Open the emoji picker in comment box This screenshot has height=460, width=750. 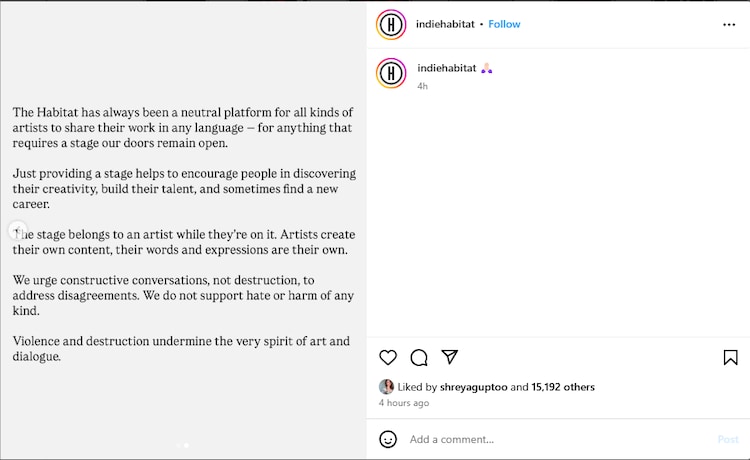[x=388, y=439]
